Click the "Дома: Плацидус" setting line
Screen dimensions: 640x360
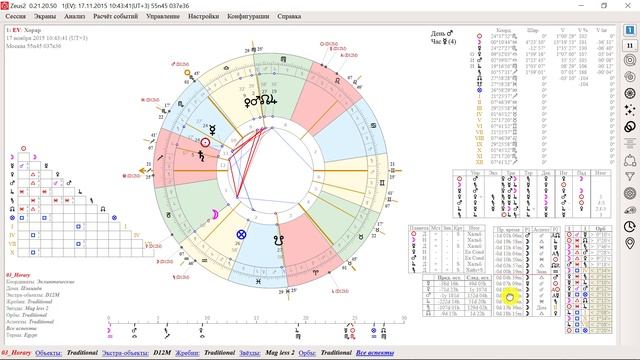[26, 288]
